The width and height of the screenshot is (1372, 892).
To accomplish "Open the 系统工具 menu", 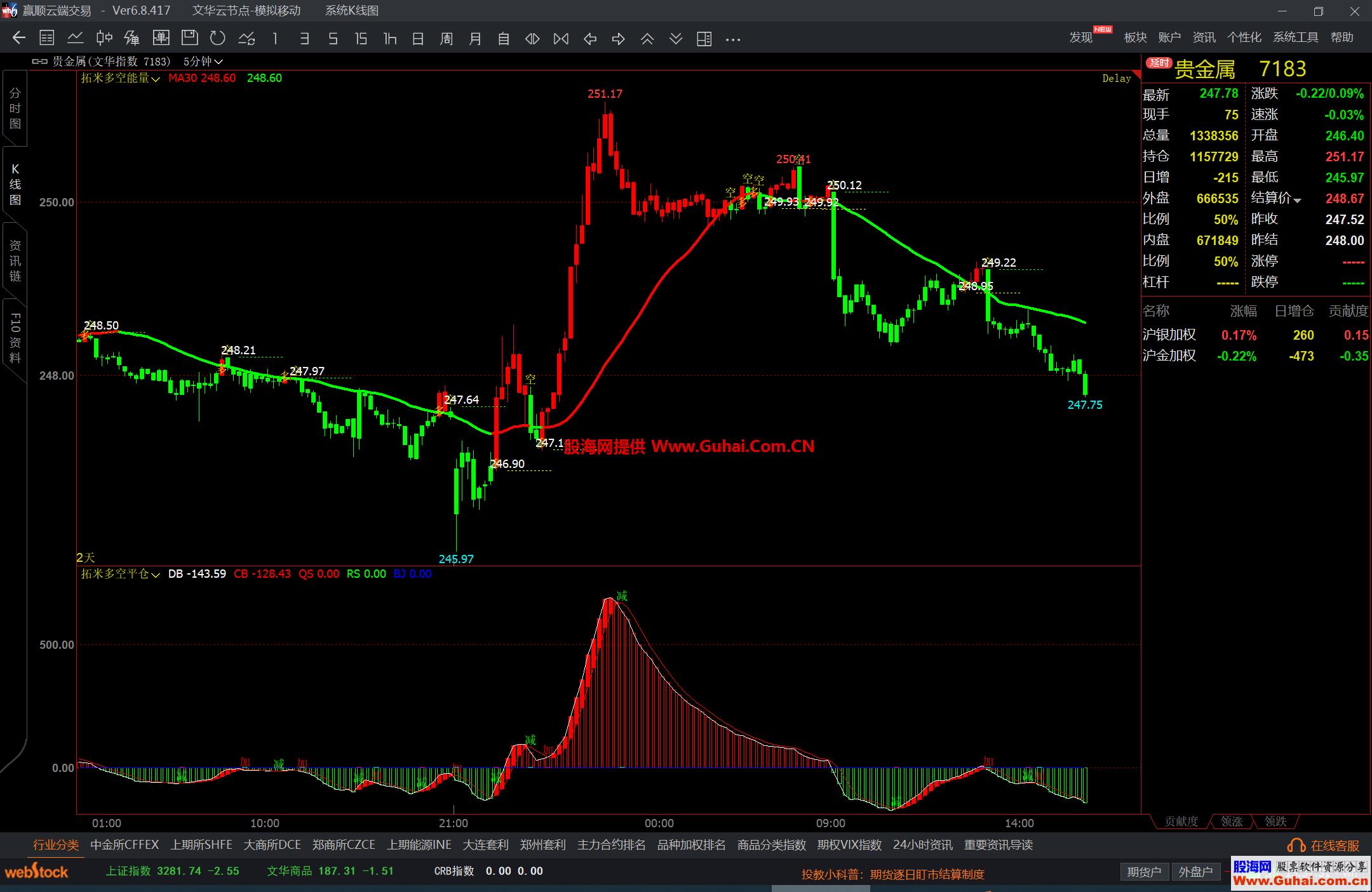I will (x=1295, y=37).
